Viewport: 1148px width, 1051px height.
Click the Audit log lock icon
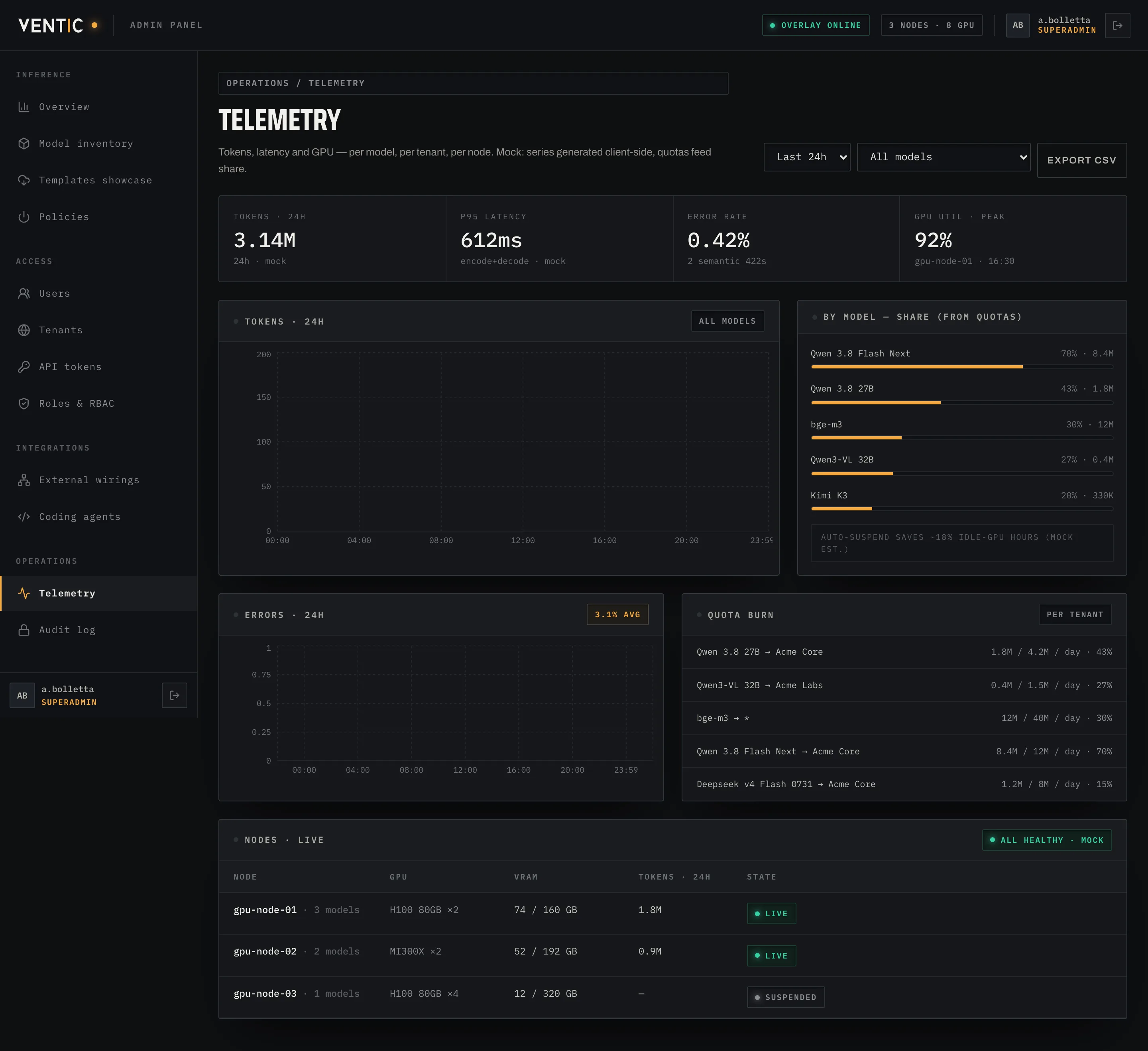point(24,630)
